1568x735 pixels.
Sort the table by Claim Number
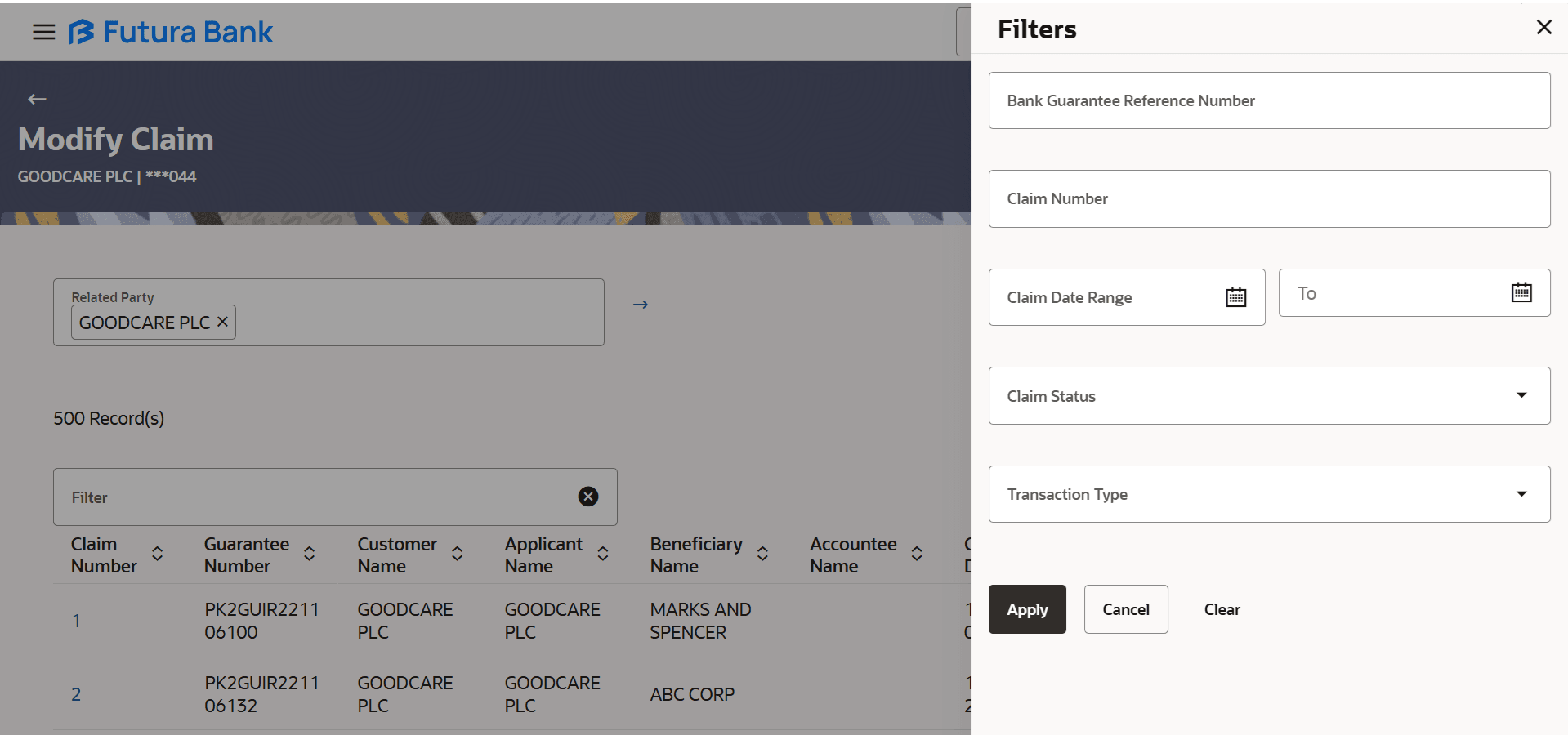pyautogui.click(x=157, y=554)
